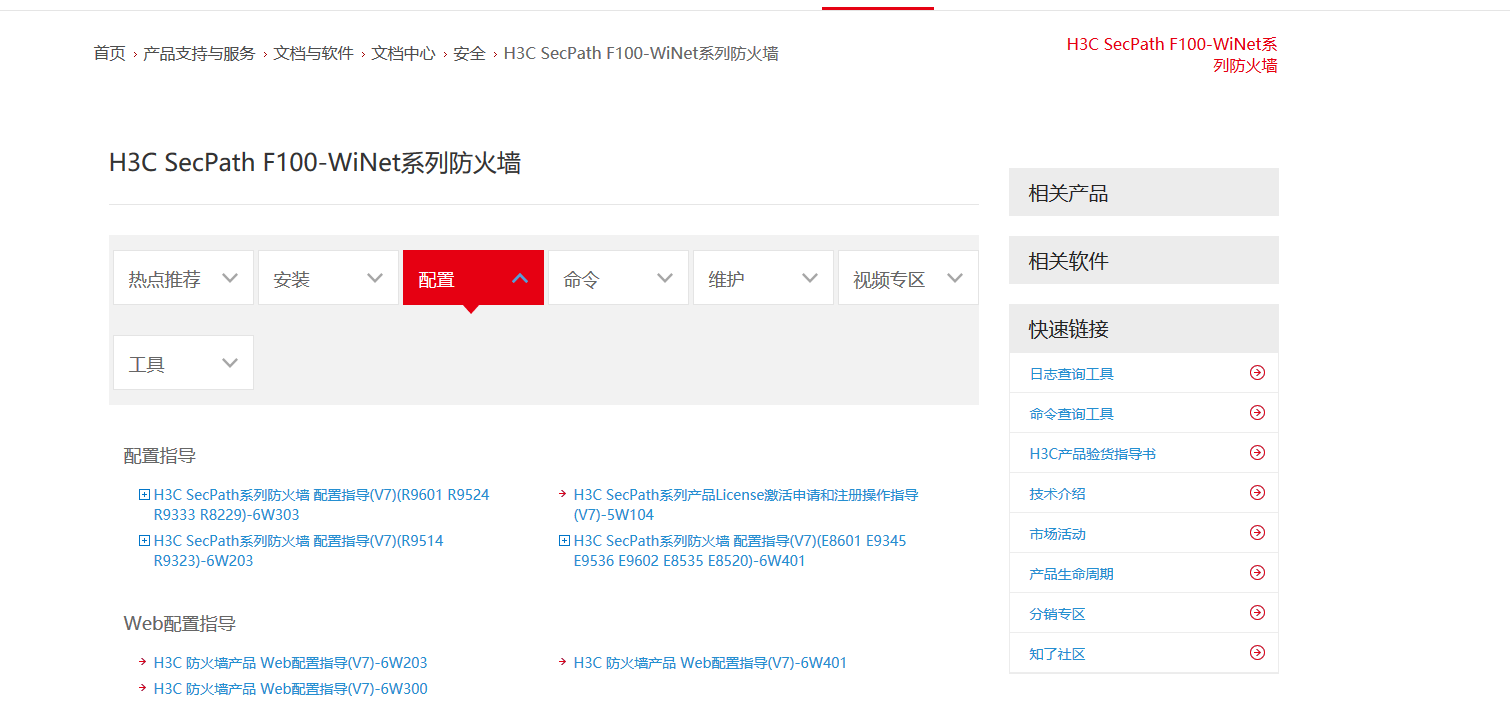Open the 热点推荐 dropdown tab
Image resolution: width=1510 pixels, height=715 pixels.
click(x=183, y=278)
